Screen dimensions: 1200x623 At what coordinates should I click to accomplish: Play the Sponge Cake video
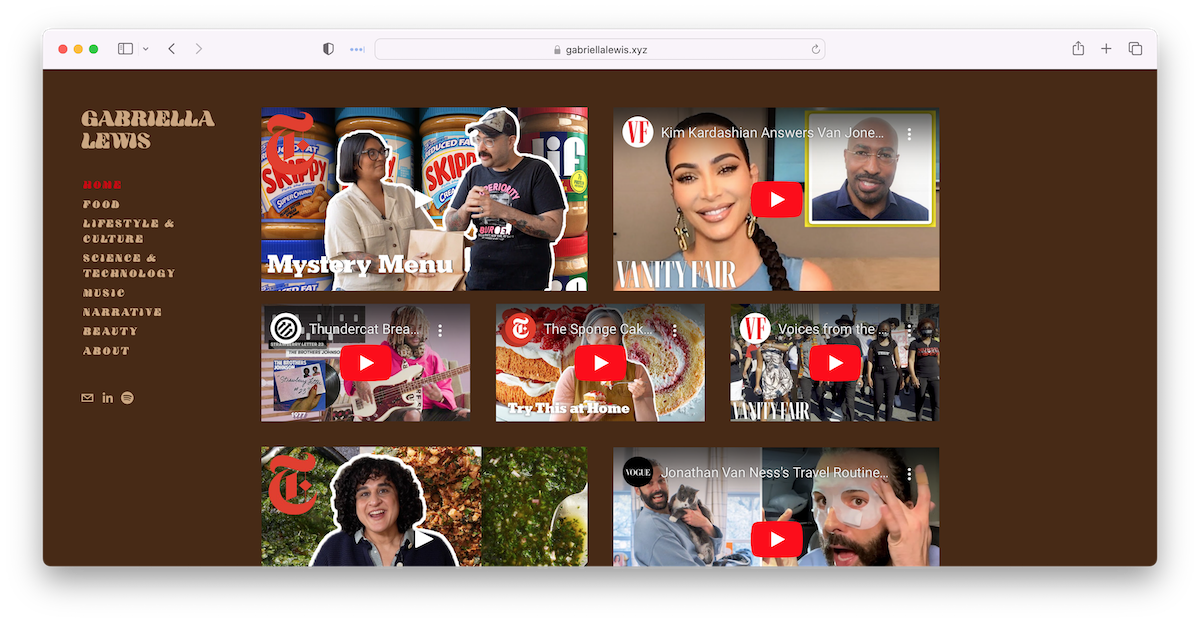pyautogui.click(x=600, y=363)
